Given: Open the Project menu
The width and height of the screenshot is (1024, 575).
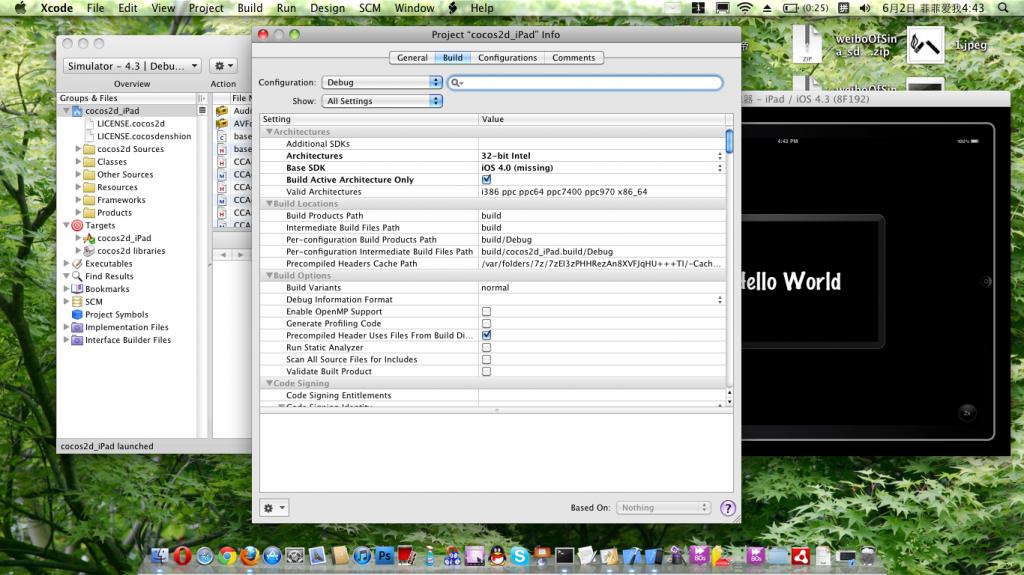Looking at the screenshot, I should point(206,8).
